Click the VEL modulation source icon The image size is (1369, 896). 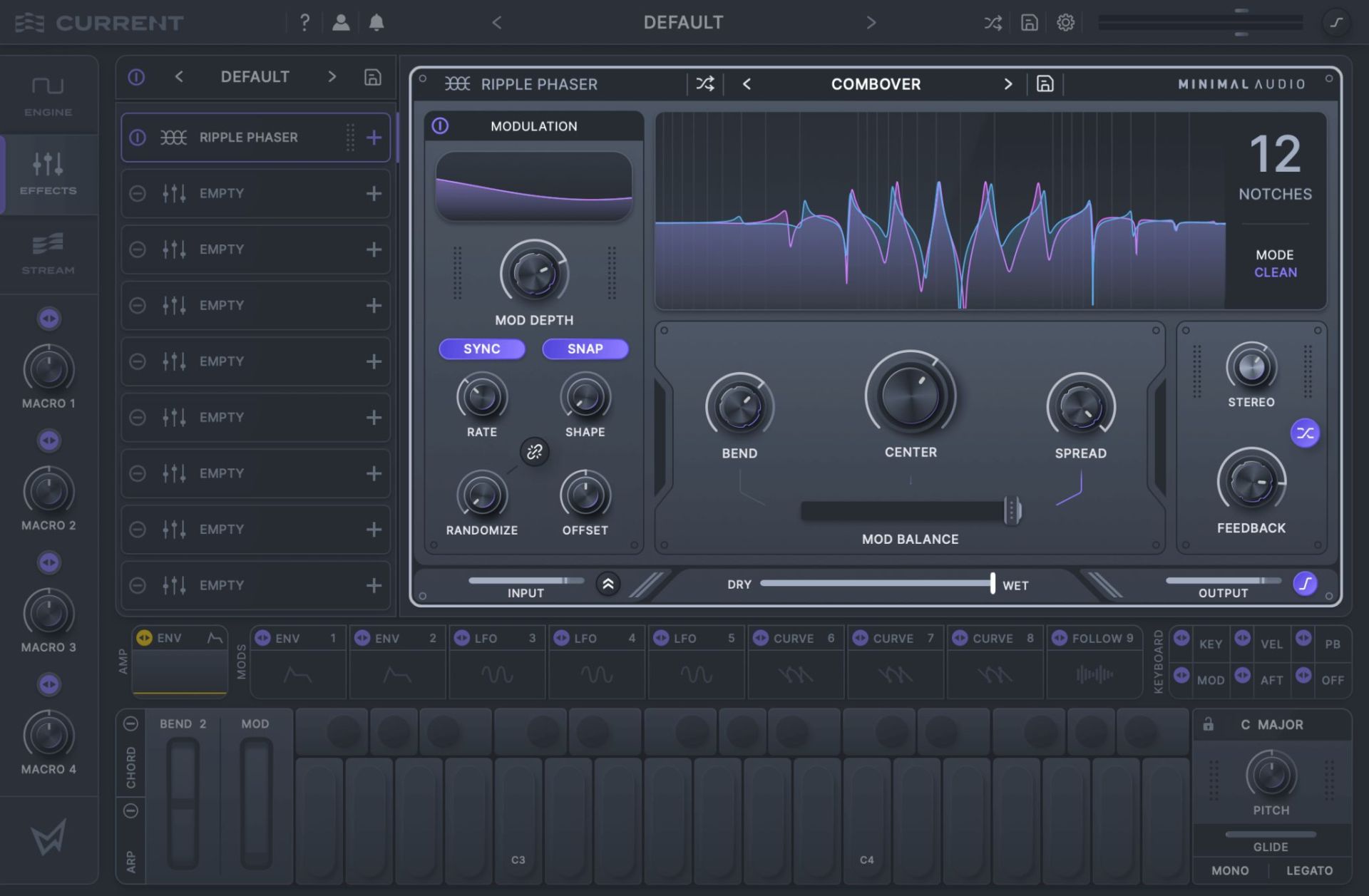1243,638
